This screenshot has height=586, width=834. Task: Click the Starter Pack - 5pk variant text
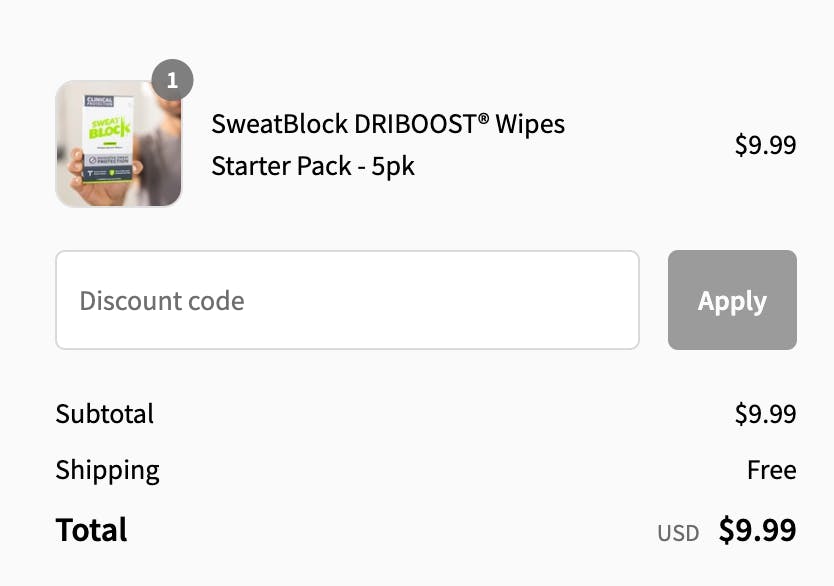point(313,166)
